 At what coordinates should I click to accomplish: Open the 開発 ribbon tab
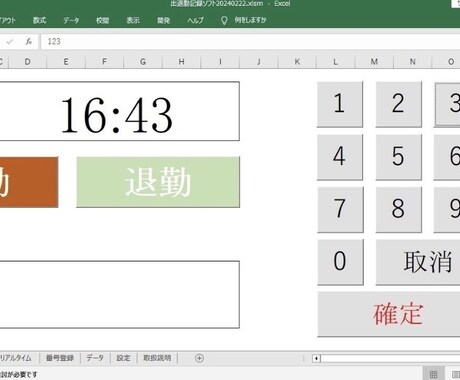(x=163, y=20)
